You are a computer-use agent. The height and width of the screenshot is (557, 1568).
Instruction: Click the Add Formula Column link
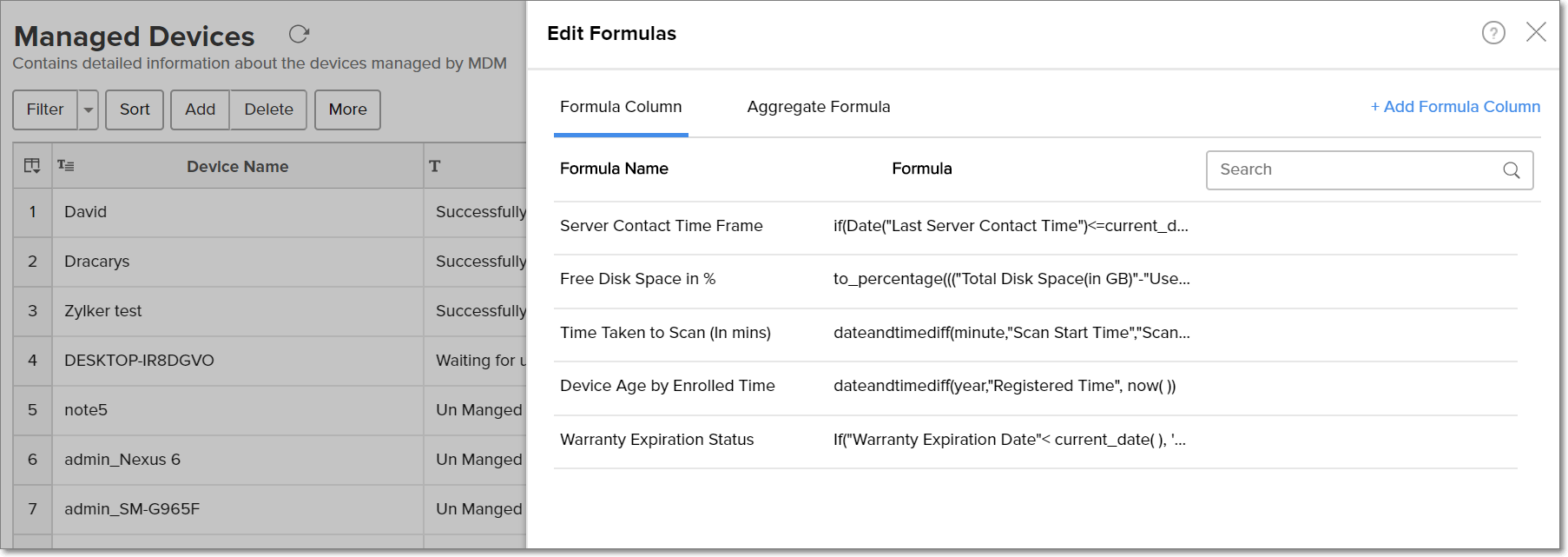1455,107
